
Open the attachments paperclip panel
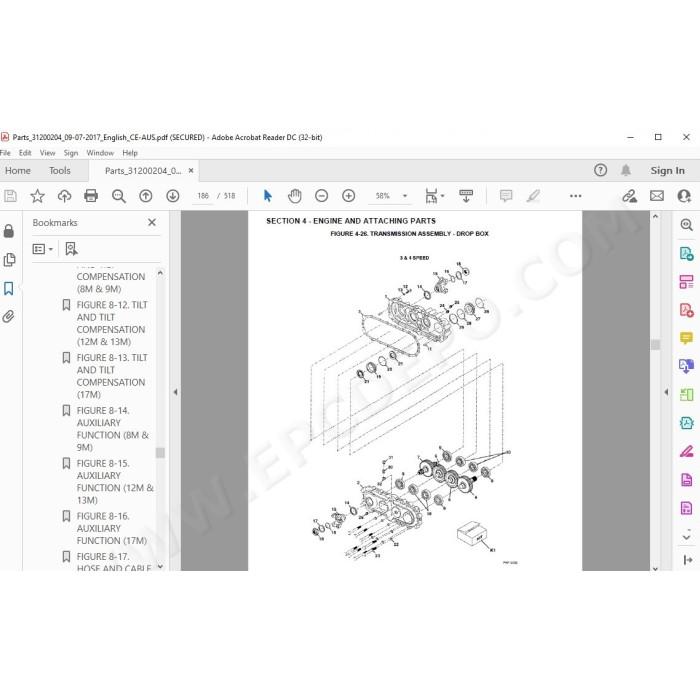tap(9, 317)
